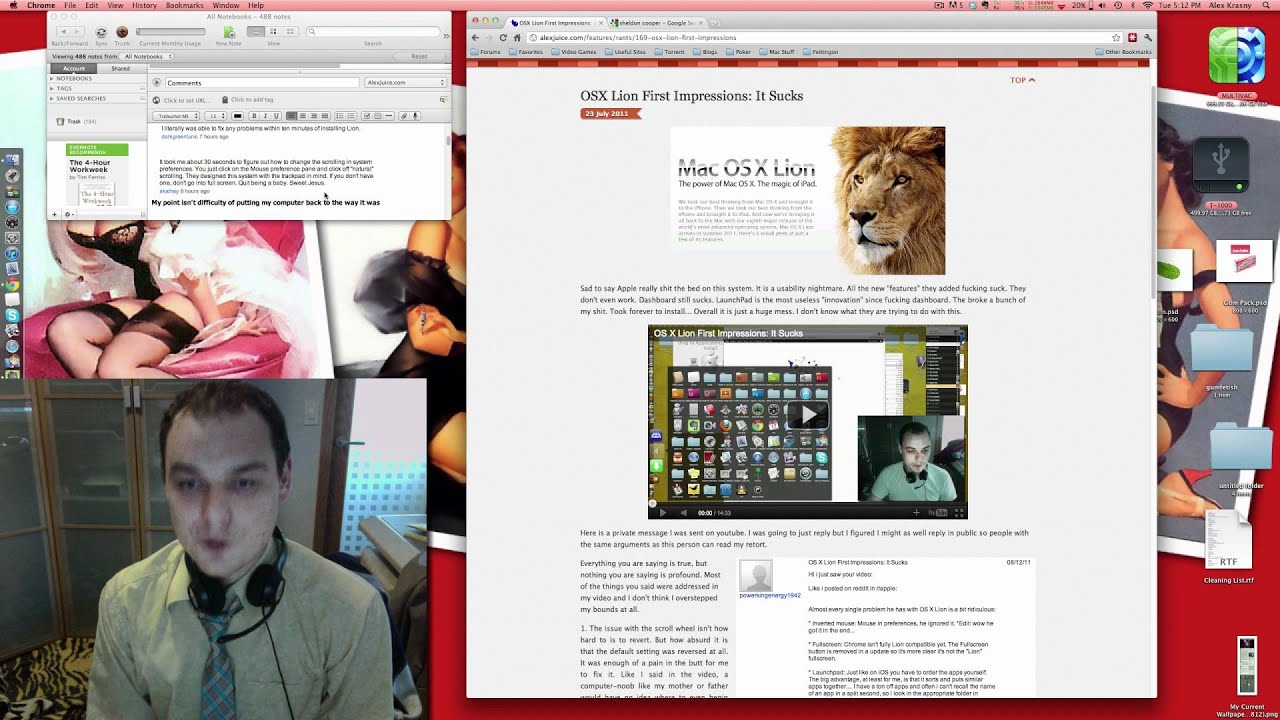Click the Sync icon in Evernote

(x=101, y=32)
